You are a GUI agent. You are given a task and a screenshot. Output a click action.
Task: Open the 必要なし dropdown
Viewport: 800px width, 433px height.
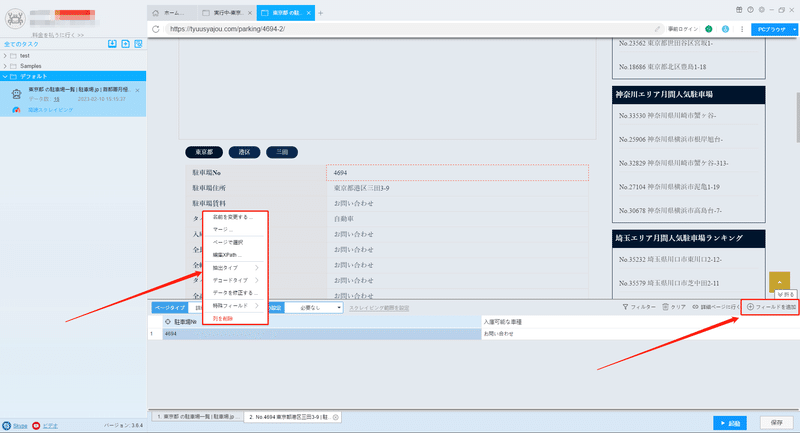click(x=314, y=308)
